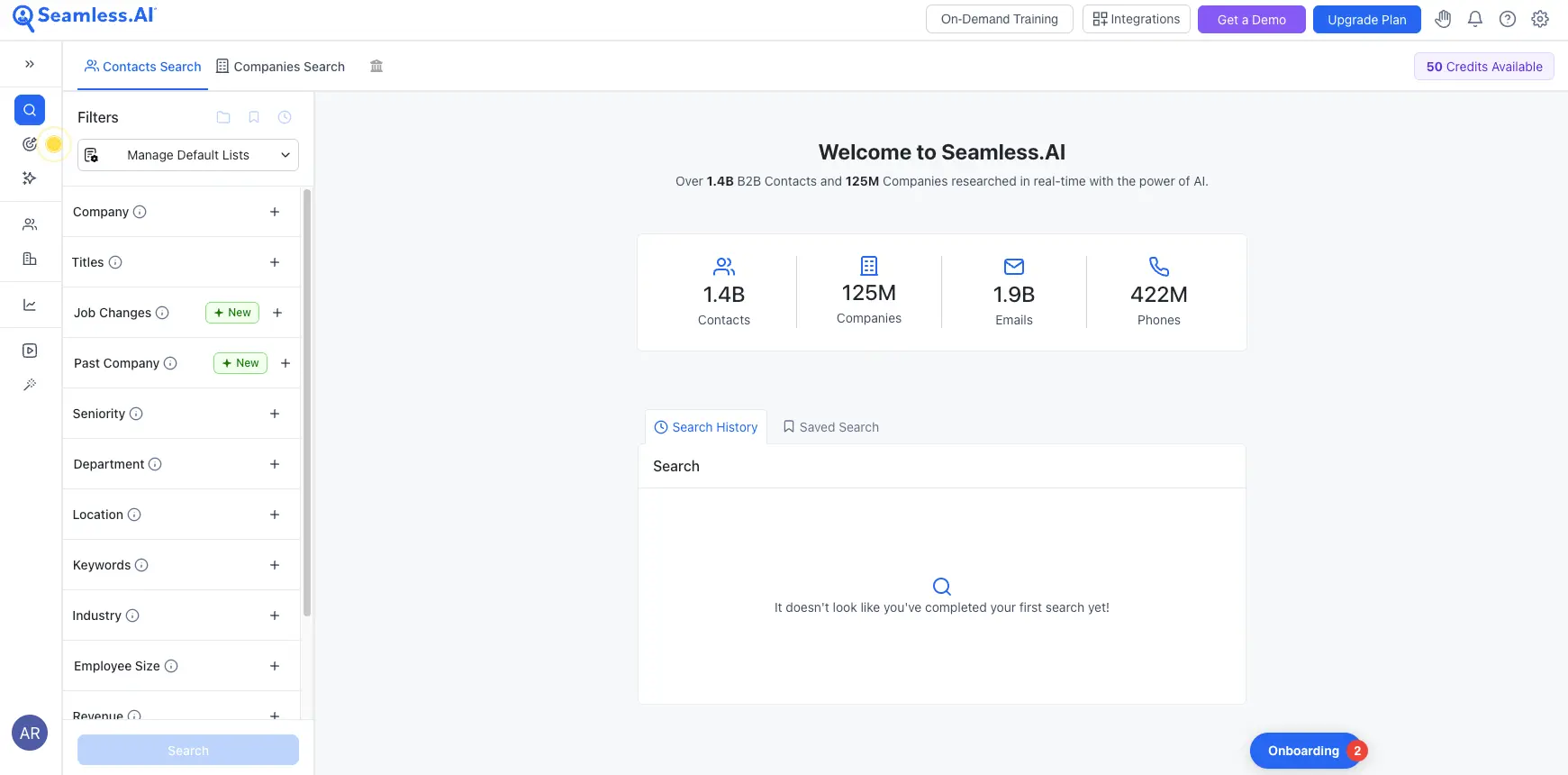
Task: Open settings via the gear icon
Action: coord(1540,19)
